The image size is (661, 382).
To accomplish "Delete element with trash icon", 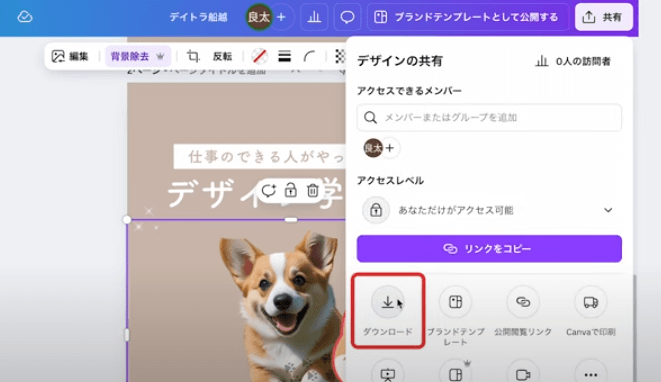I will click(312, 191).
